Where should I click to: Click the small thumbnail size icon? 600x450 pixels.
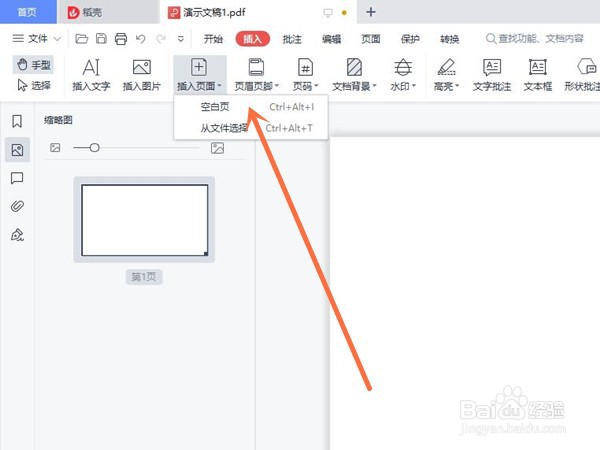[55, 148]
